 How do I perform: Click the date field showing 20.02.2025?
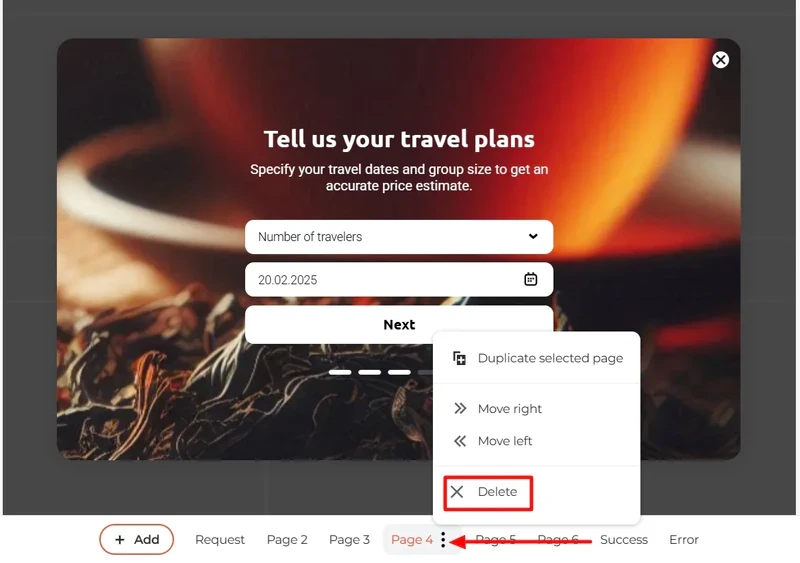(399, 280)
